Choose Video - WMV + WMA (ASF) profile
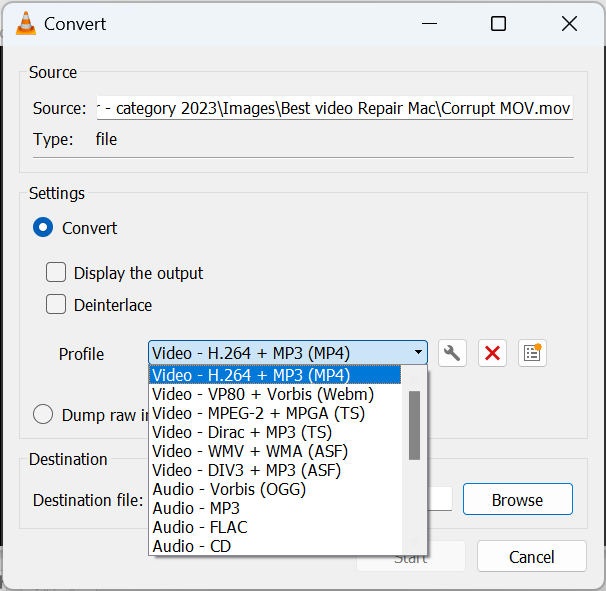 tap(275, 451)
